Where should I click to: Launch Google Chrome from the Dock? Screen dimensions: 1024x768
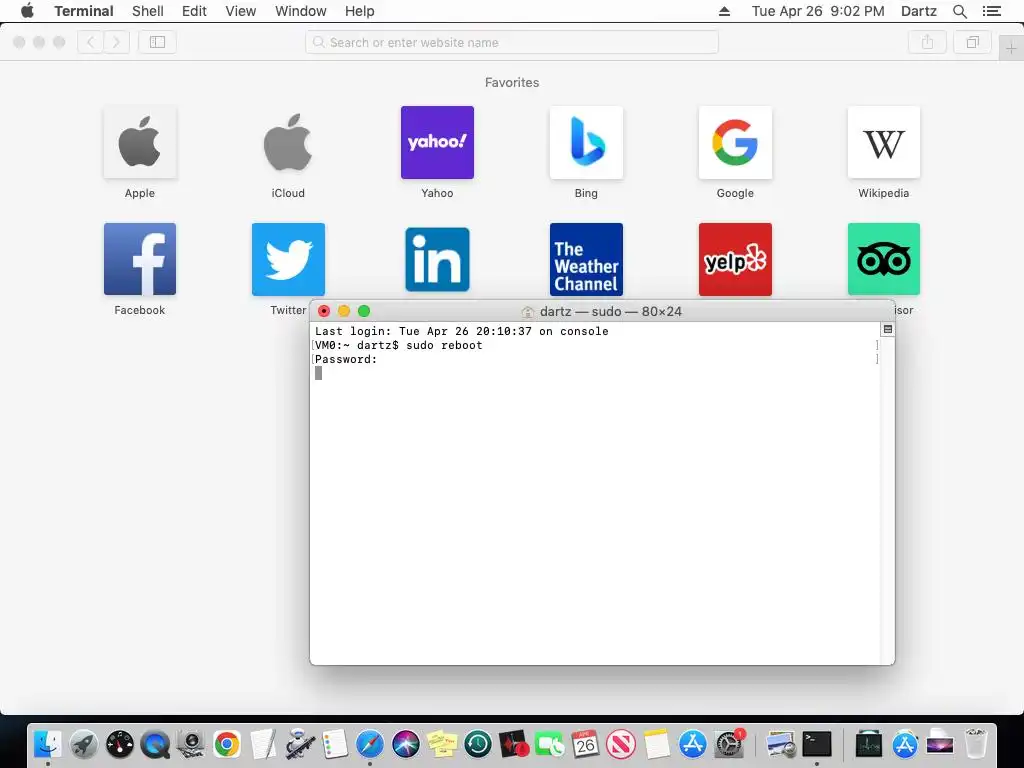227,744
